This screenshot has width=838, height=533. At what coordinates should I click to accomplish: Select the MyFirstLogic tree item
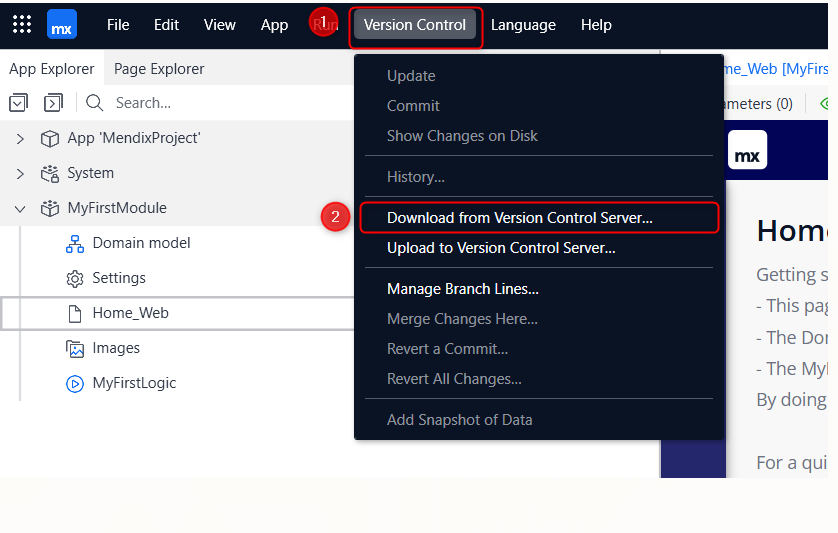pyautogui.click(x=134, y=383)
